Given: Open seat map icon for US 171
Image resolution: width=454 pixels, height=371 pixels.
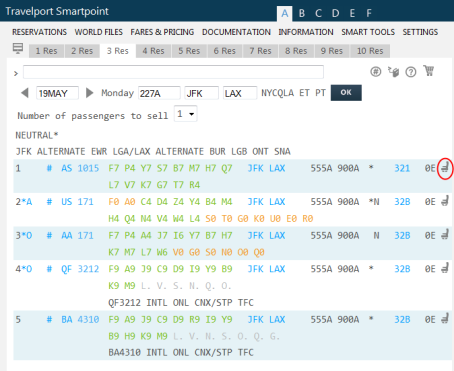Looking at the screenshot, I should 445,201.
